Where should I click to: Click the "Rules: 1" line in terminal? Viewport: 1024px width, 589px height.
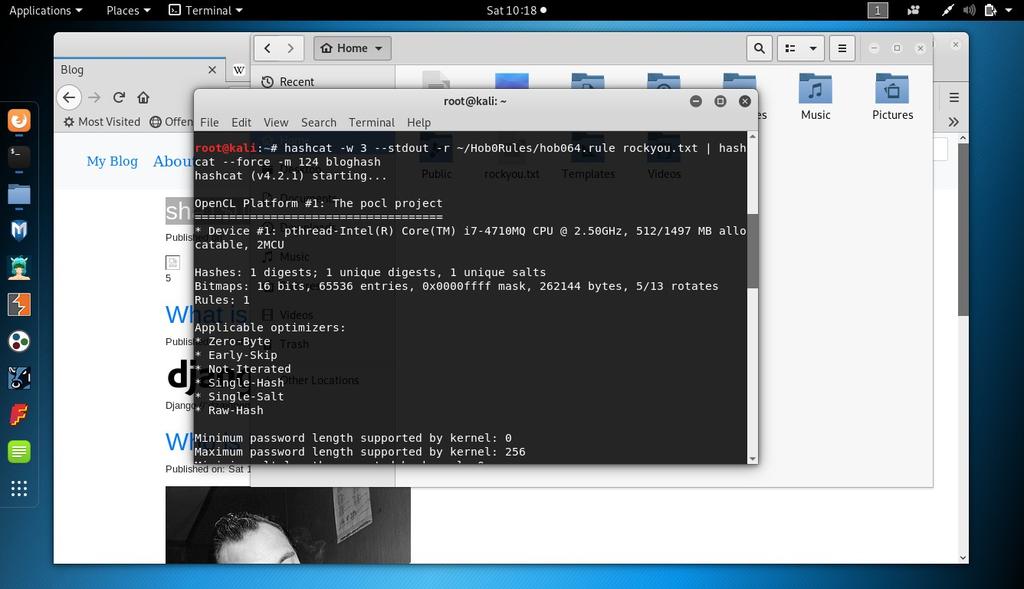(x=222, y=300)
